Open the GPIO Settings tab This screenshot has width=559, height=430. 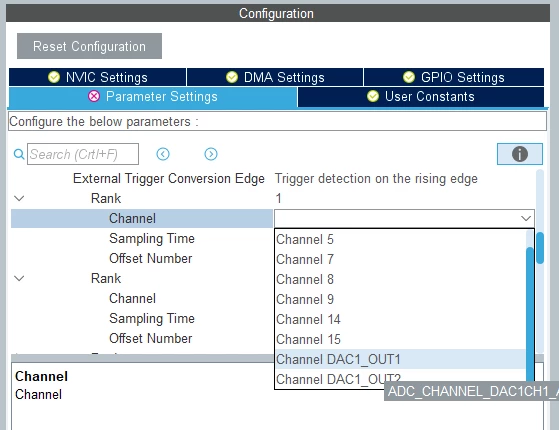[x=454, y=77]
